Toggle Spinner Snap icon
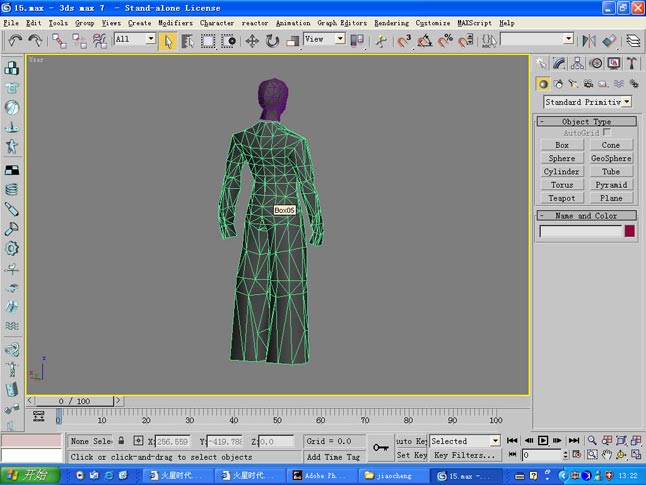This screenshot has width=646, height=485. [465, 41]
